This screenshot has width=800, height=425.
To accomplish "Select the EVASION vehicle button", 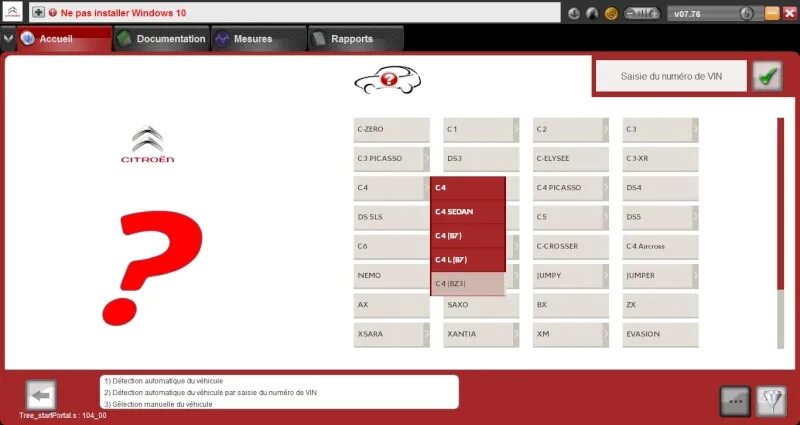I will coord(660,334).
